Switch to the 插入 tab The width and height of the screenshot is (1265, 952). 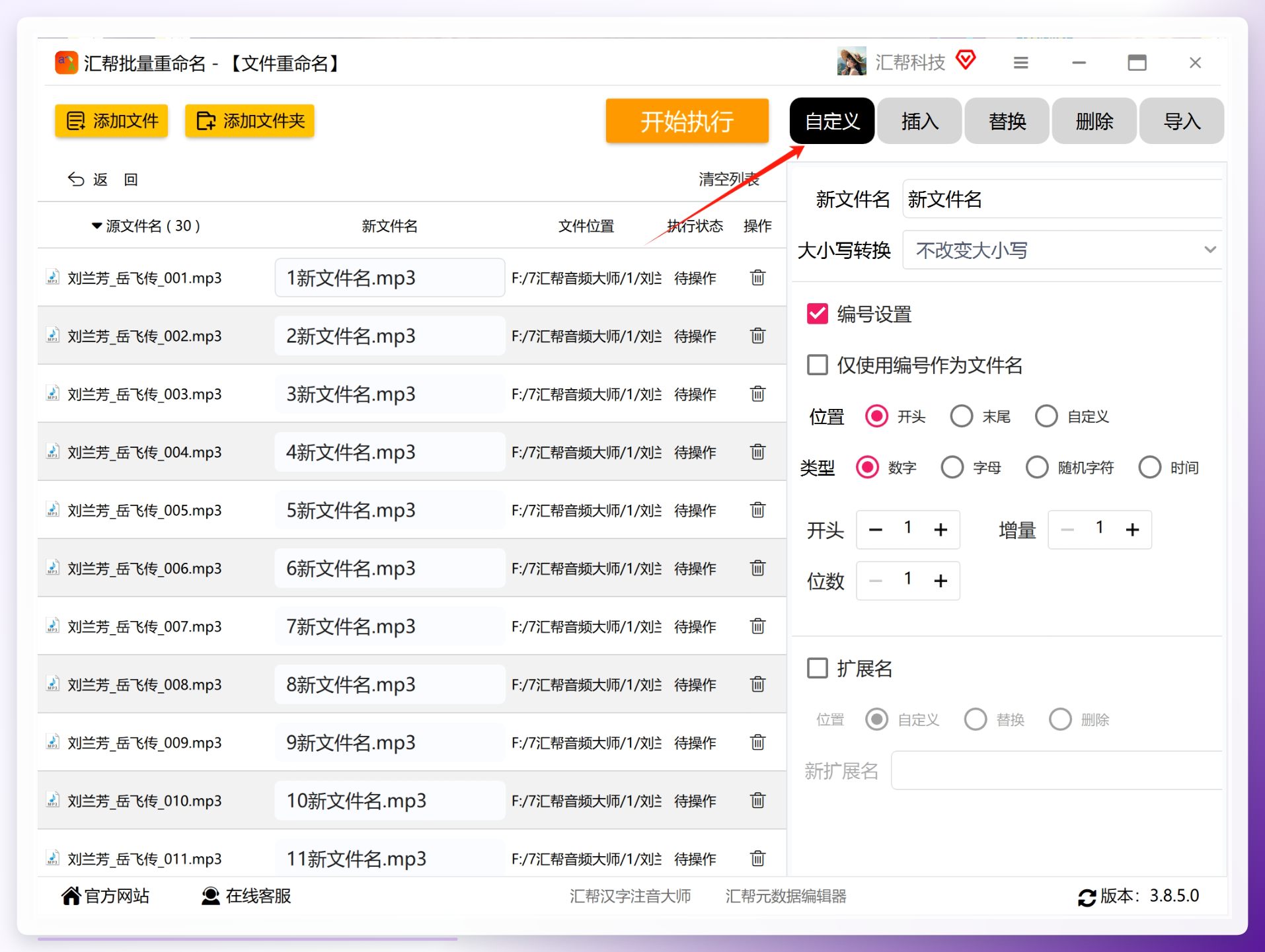pos(919,121)
